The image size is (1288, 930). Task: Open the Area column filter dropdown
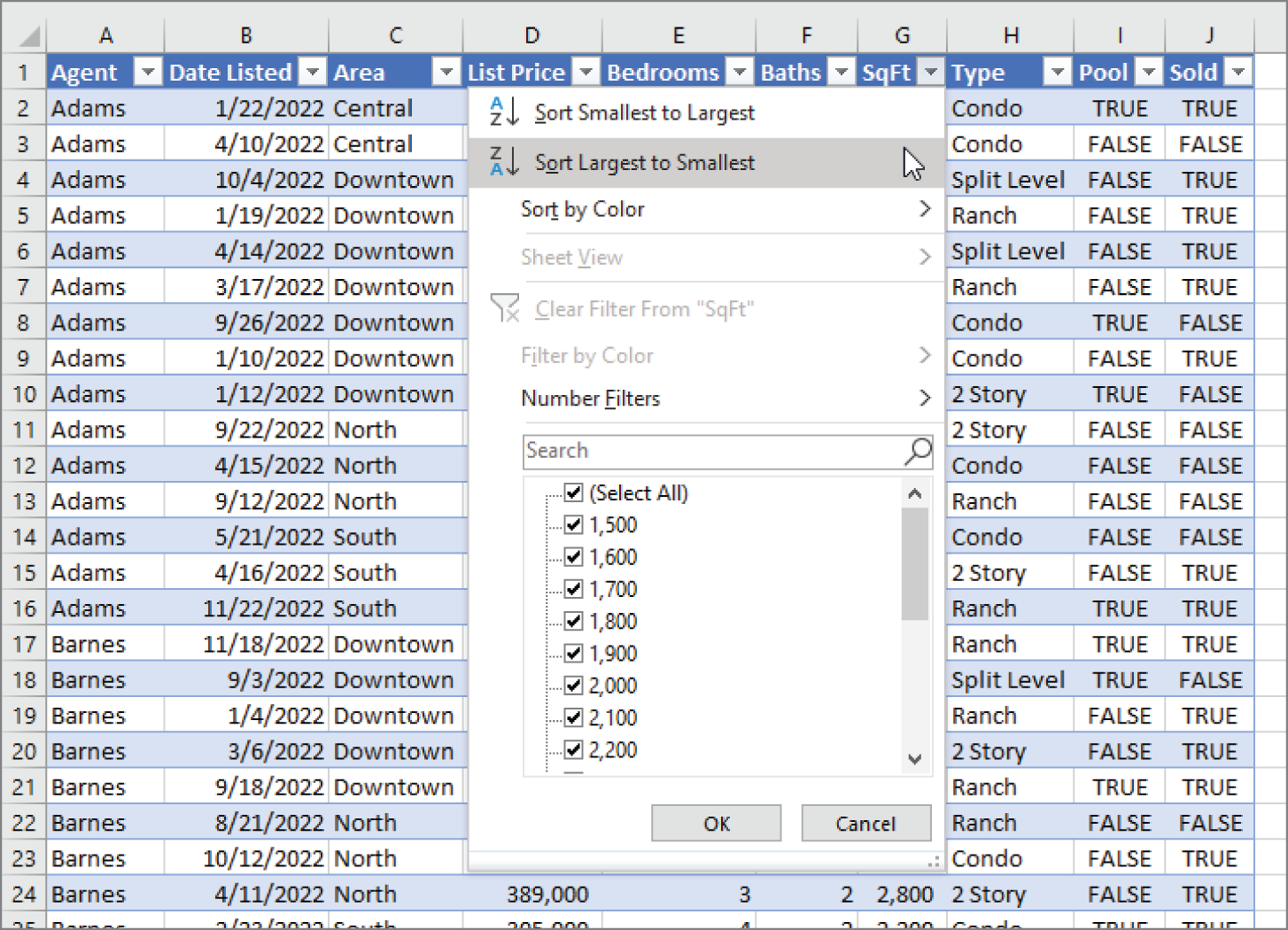point(446,72)
